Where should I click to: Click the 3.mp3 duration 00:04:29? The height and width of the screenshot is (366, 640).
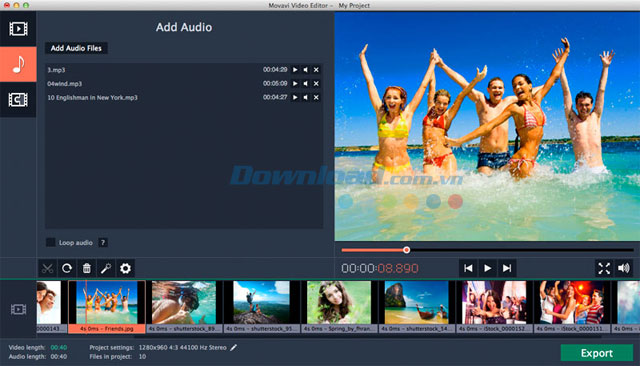(x=275, y=70)
